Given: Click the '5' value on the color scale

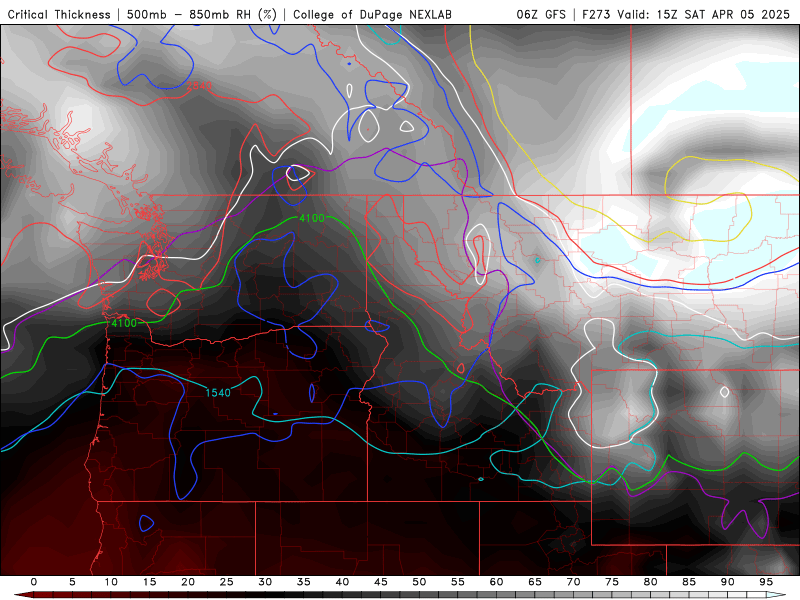Looking at the screenshot, I should coord(72,582).
